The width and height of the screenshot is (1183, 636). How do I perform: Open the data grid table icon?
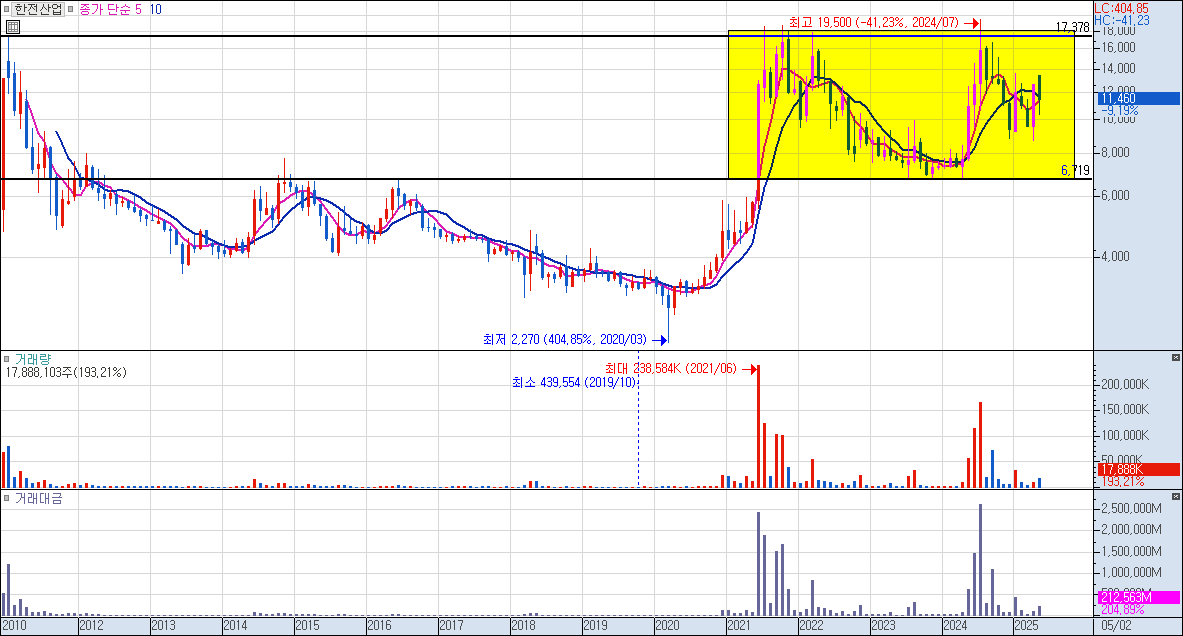13,27
